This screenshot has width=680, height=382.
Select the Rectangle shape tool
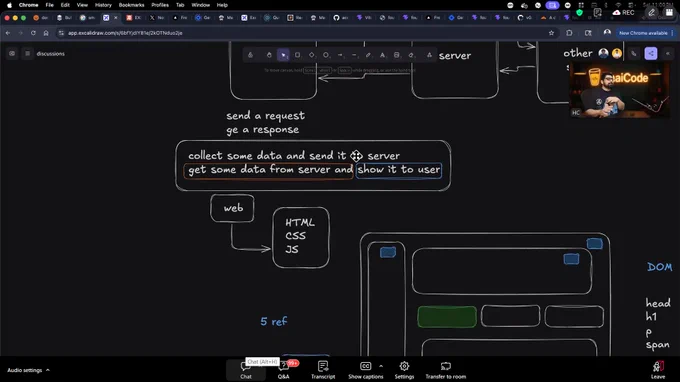click(298, 55)
